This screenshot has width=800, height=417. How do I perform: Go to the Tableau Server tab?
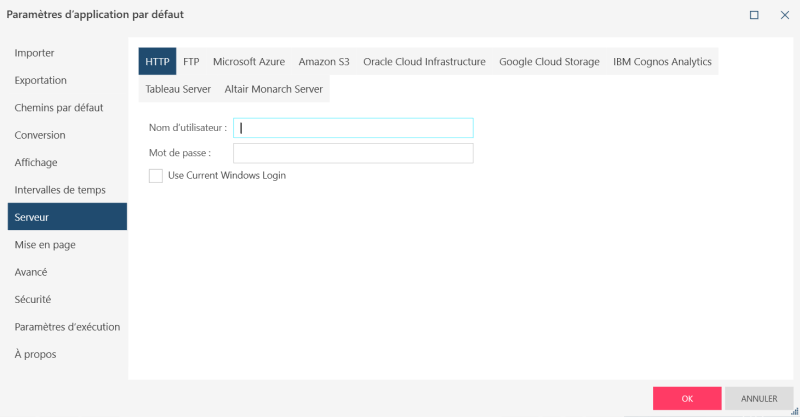point(178,89)
